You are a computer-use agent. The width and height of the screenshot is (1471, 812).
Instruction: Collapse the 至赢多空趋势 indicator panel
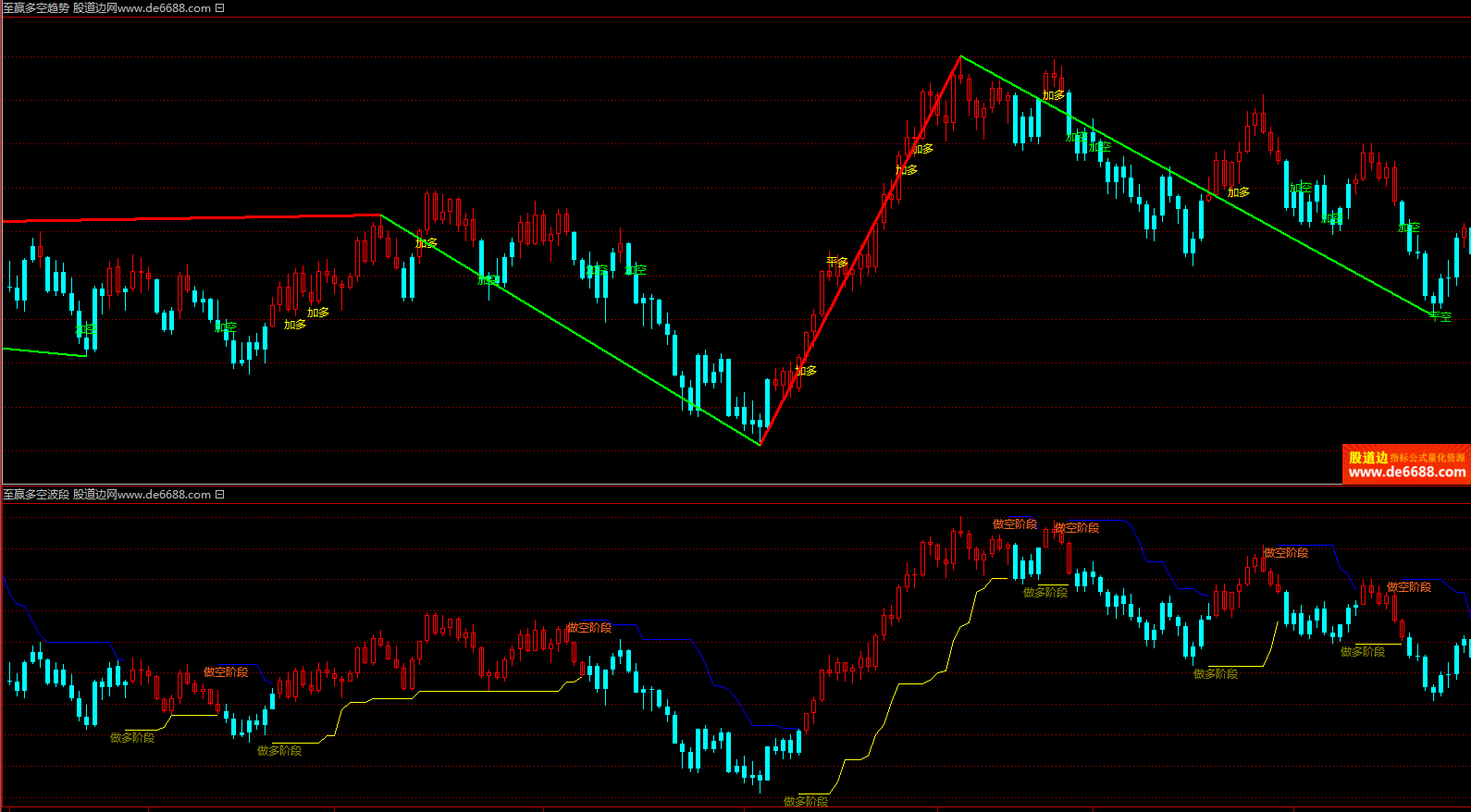219,8
